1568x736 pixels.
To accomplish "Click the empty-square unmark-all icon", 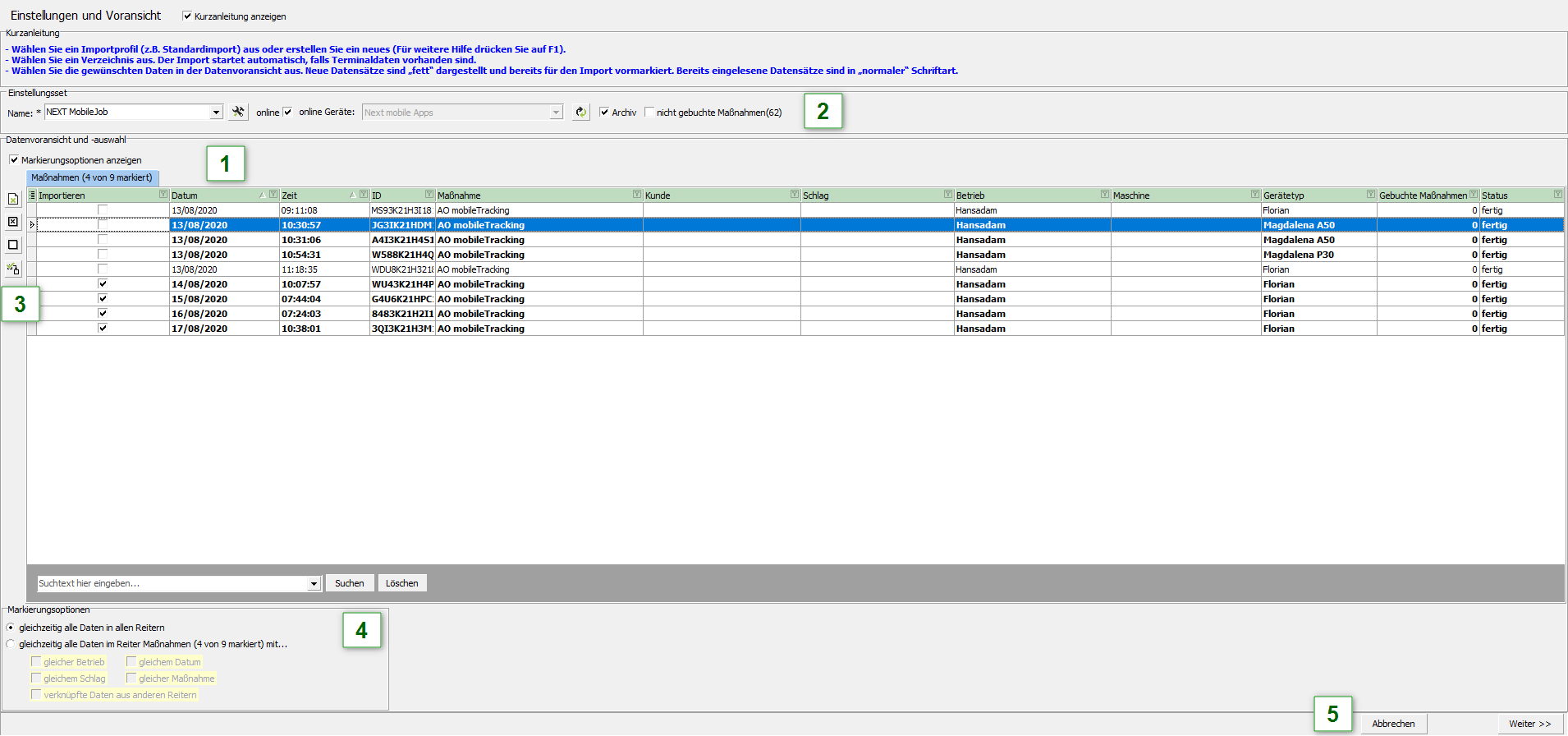I will 13,245.
